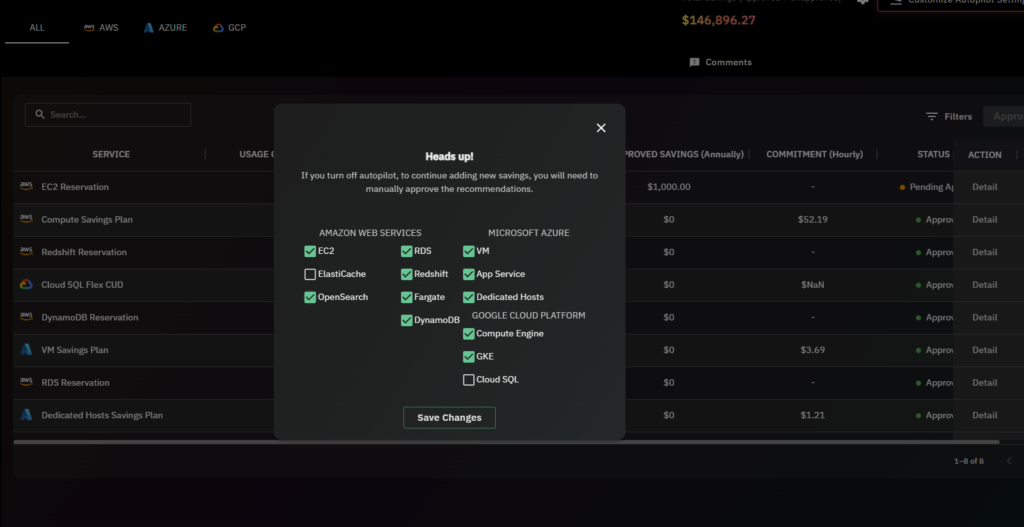This screenshot has width=1024, height=527.
Task: Click GCP icon beside Cloud SQL Flex CUD
Action: coord(26,284)
